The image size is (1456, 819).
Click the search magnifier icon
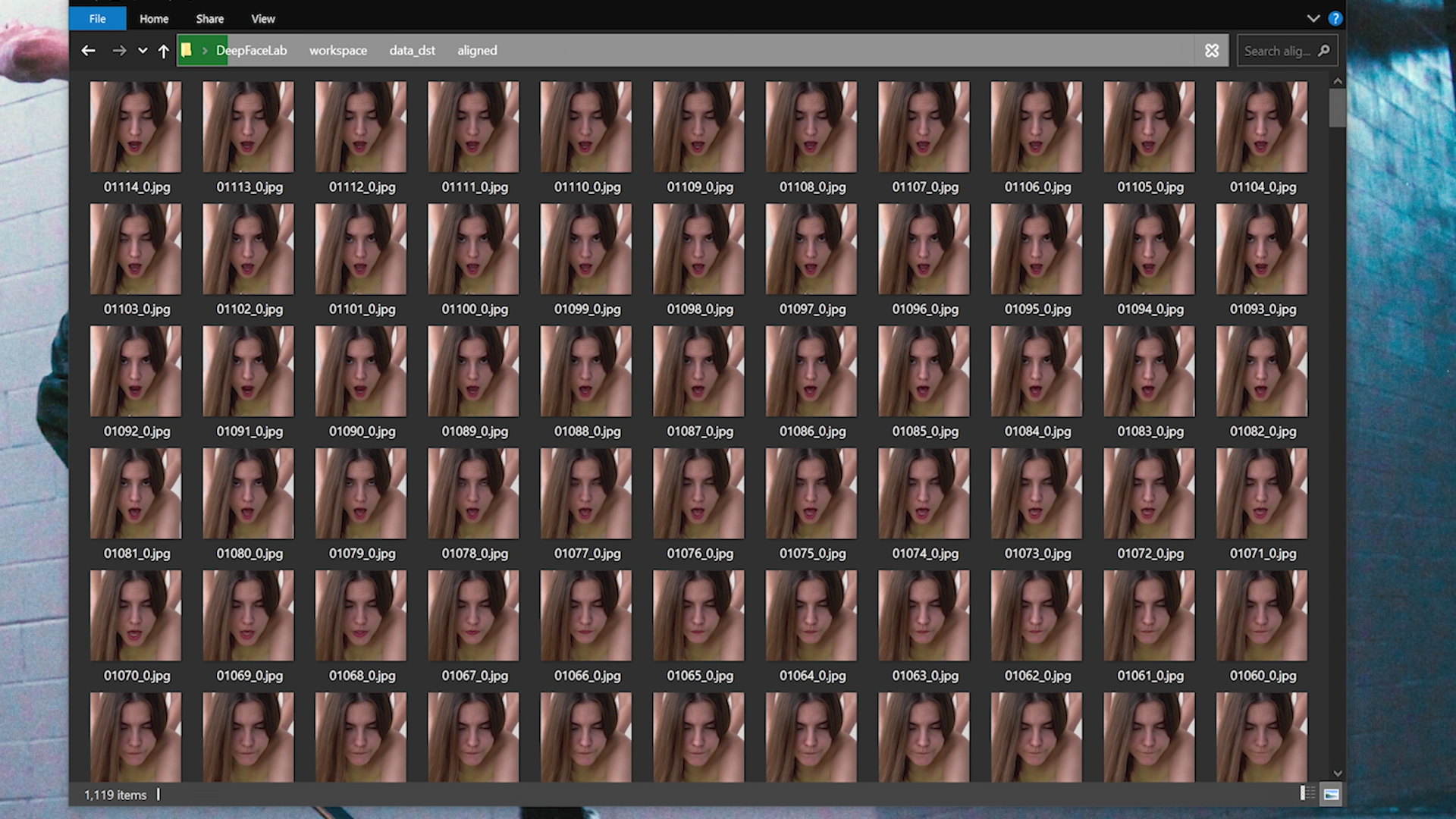pos(1324,50)
